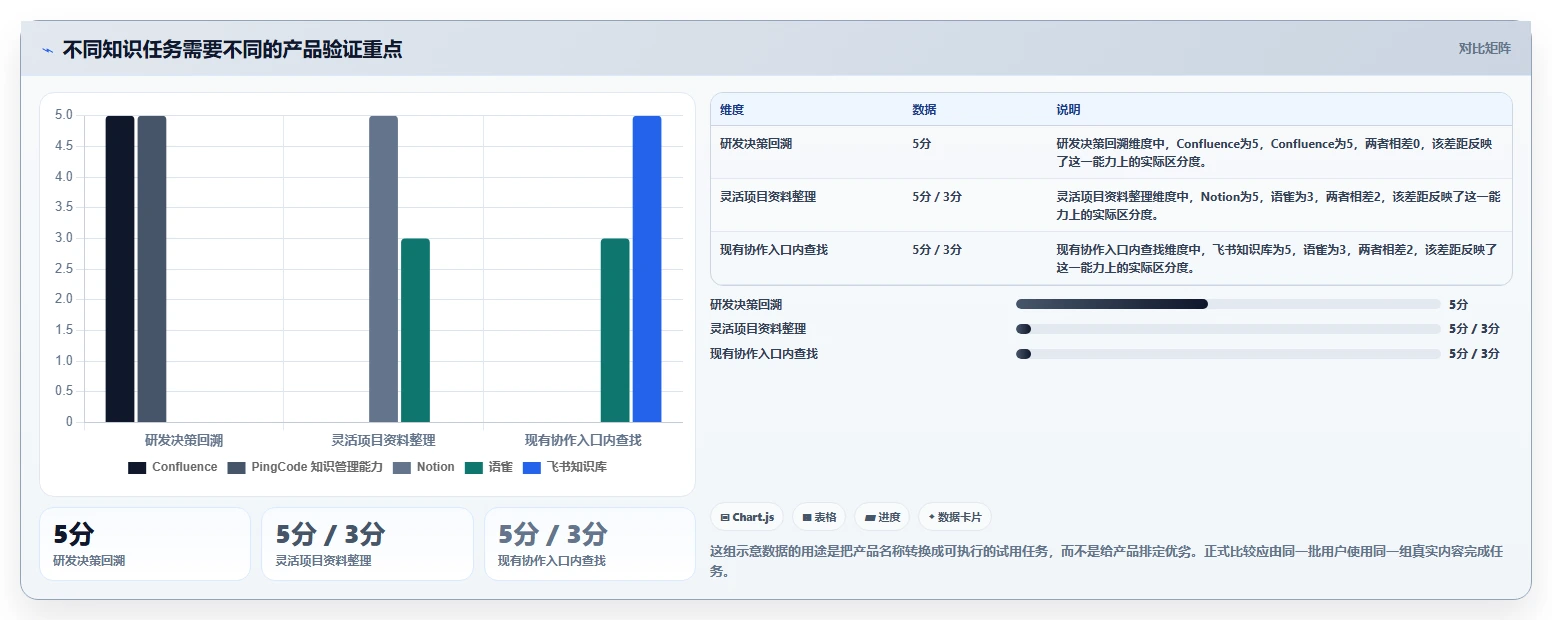Click 灵活项目资料整理 chart axis label
The image size is (1552, 620).
pos(383,440)
